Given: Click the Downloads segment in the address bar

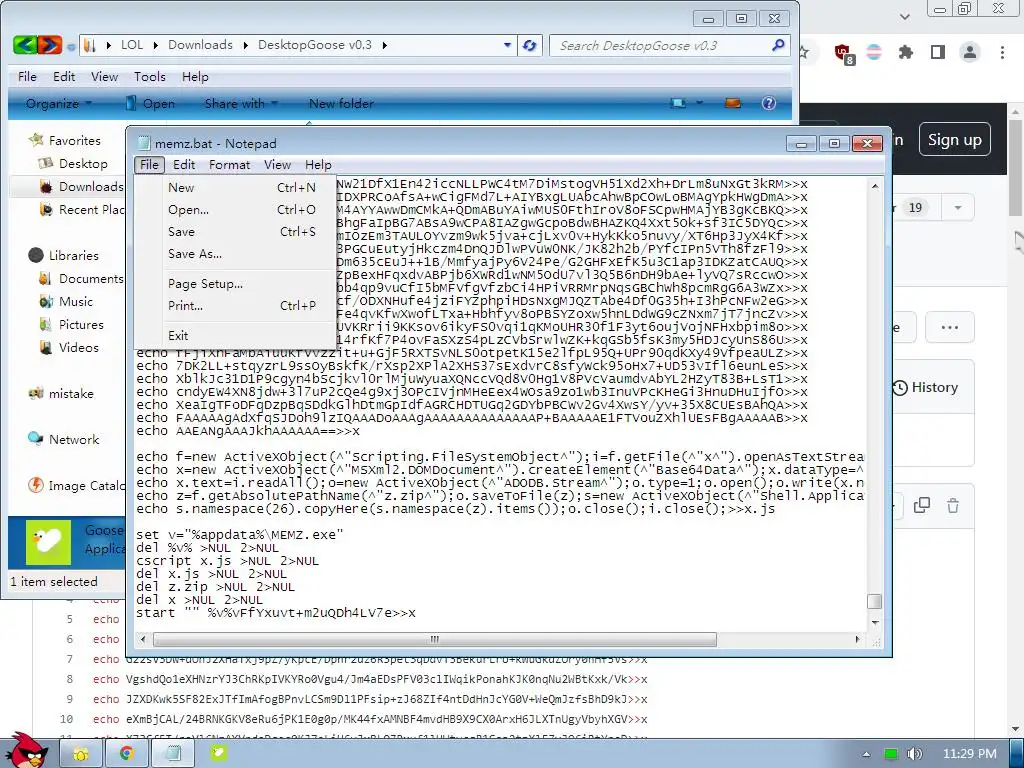Looking at the screenshot, I should pos(200,45).
